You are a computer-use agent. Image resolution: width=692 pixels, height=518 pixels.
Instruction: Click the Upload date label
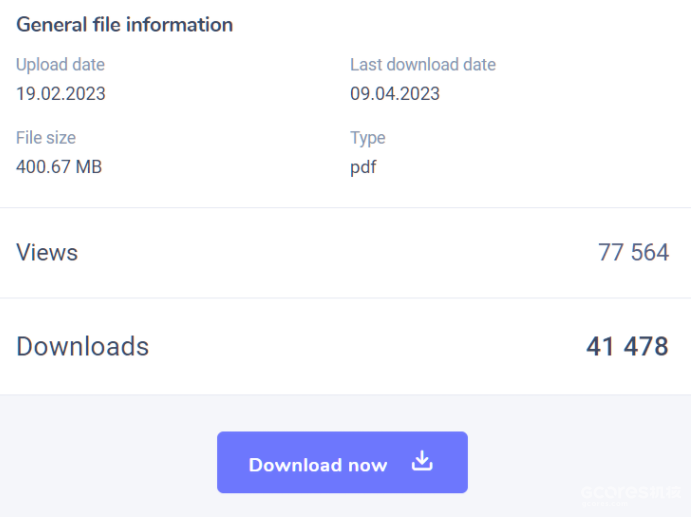click(60, 65)
